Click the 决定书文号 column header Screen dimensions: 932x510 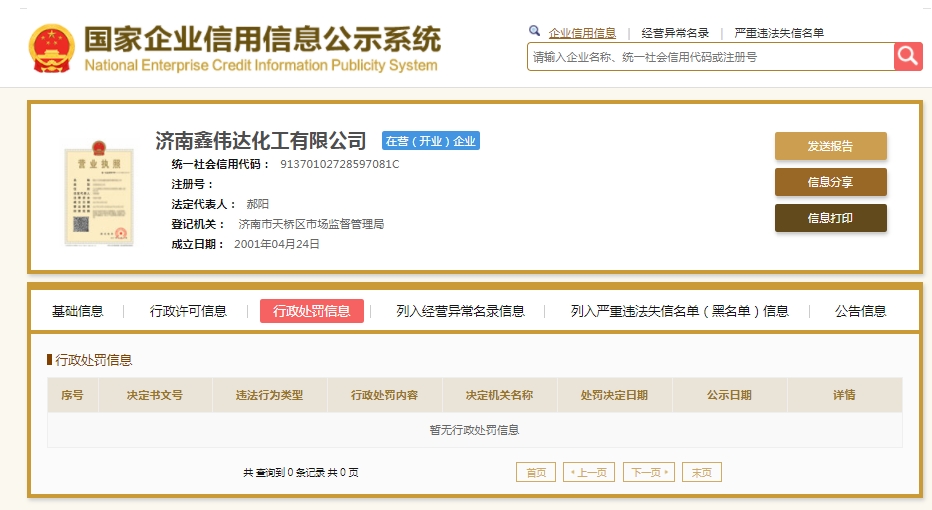[x=155, y=395]
